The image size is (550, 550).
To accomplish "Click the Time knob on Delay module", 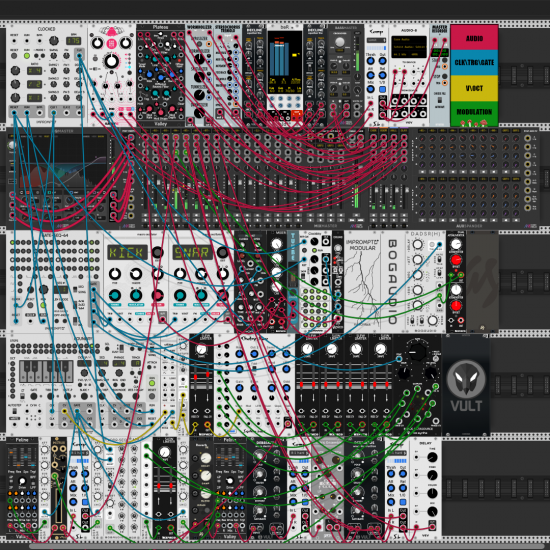I will pyautogui.click(x=432, y=457).
